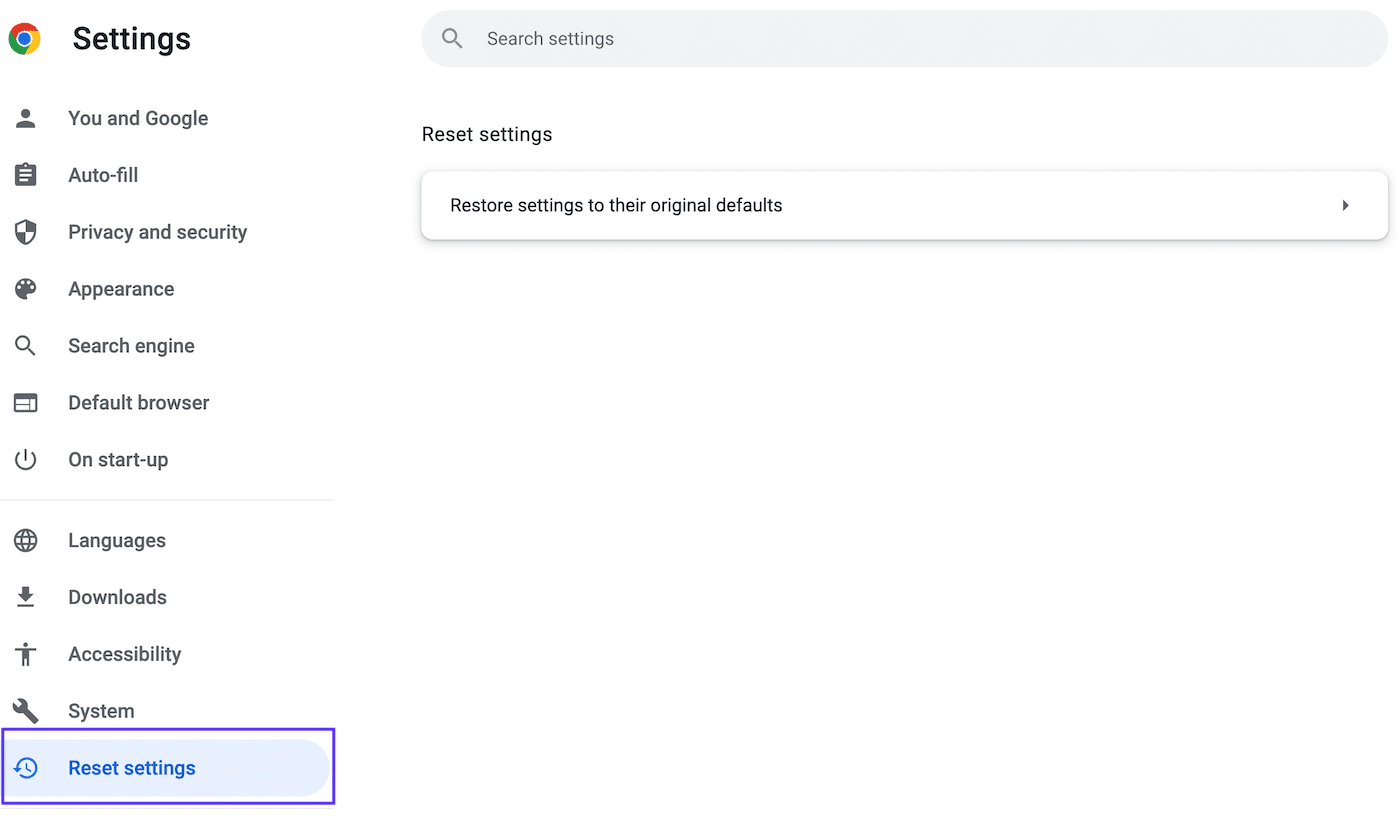Select the Privacy and security shield icon

(25, 231)
